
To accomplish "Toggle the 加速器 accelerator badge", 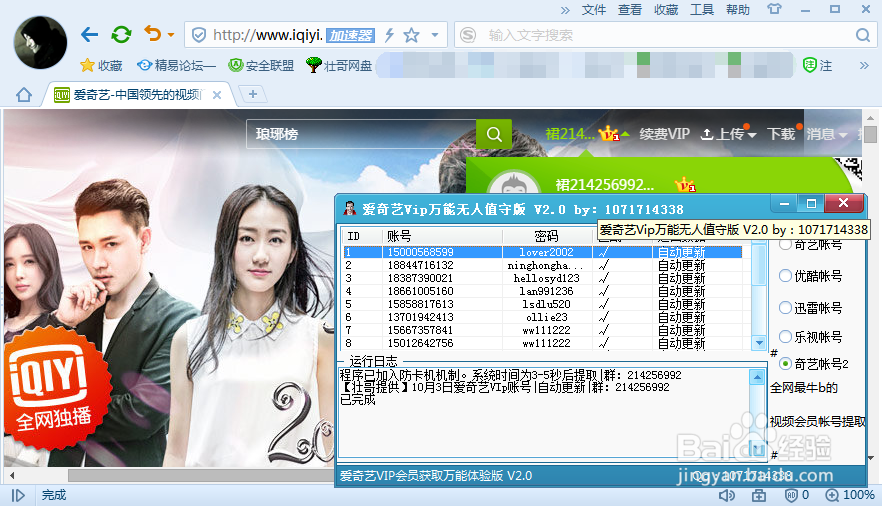I will click(350, 35).
